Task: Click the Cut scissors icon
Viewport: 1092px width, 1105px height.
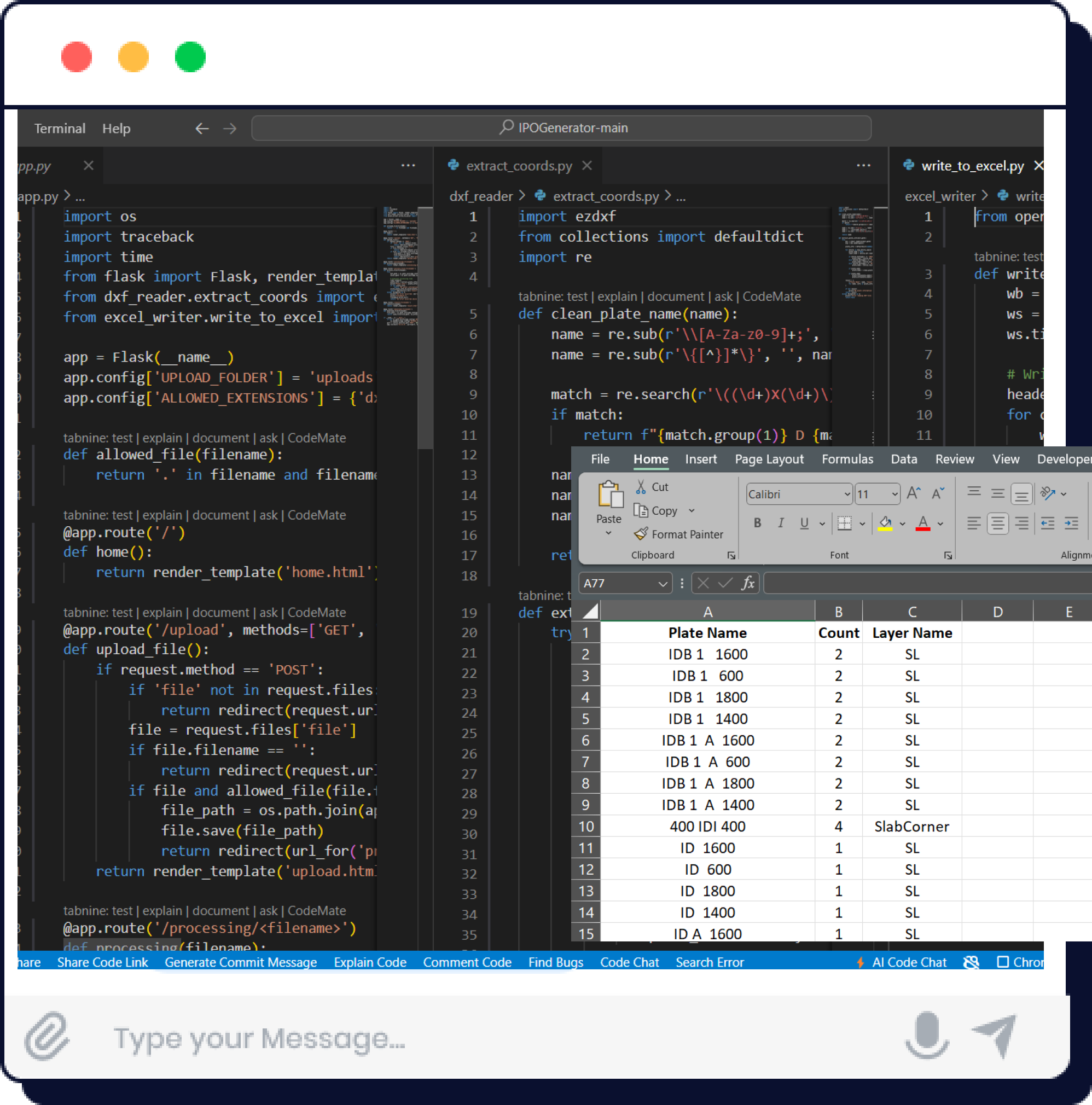Action: 641,487
